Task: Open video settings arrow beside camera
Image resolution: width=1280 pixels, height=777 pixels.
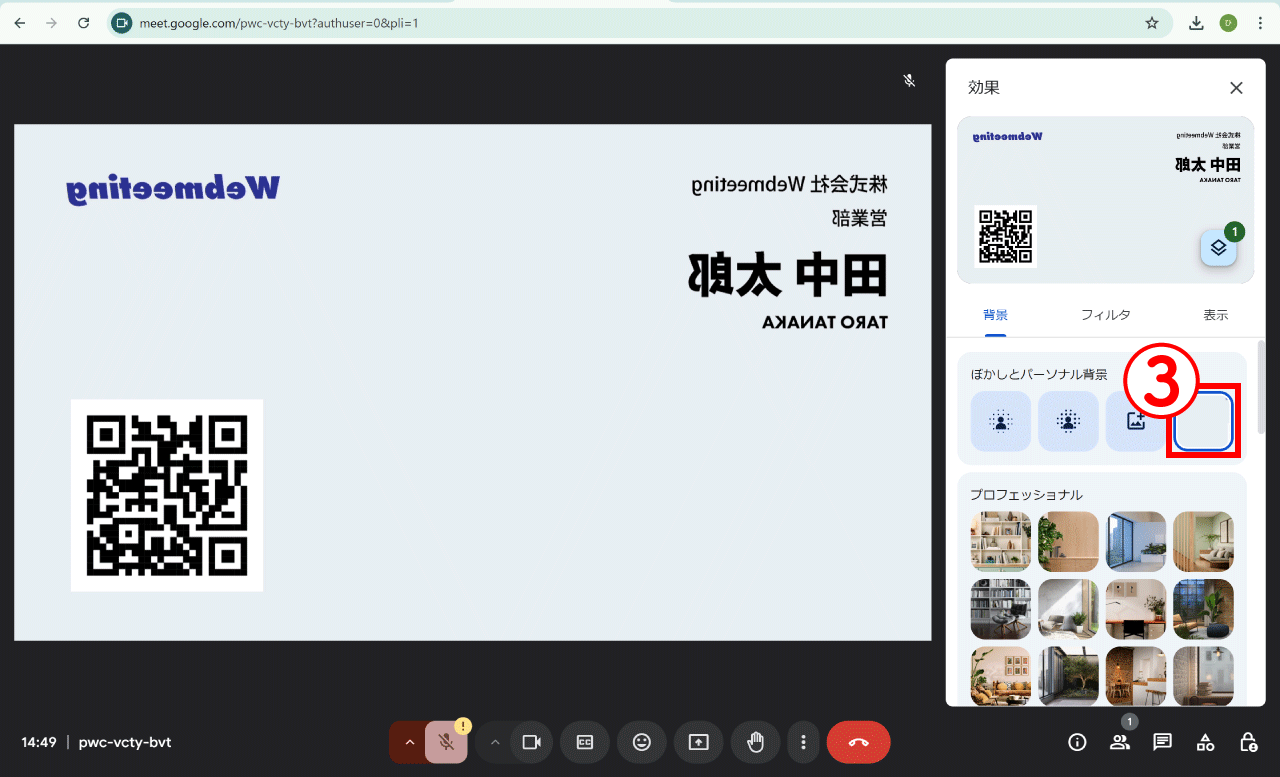Action: 494,742
